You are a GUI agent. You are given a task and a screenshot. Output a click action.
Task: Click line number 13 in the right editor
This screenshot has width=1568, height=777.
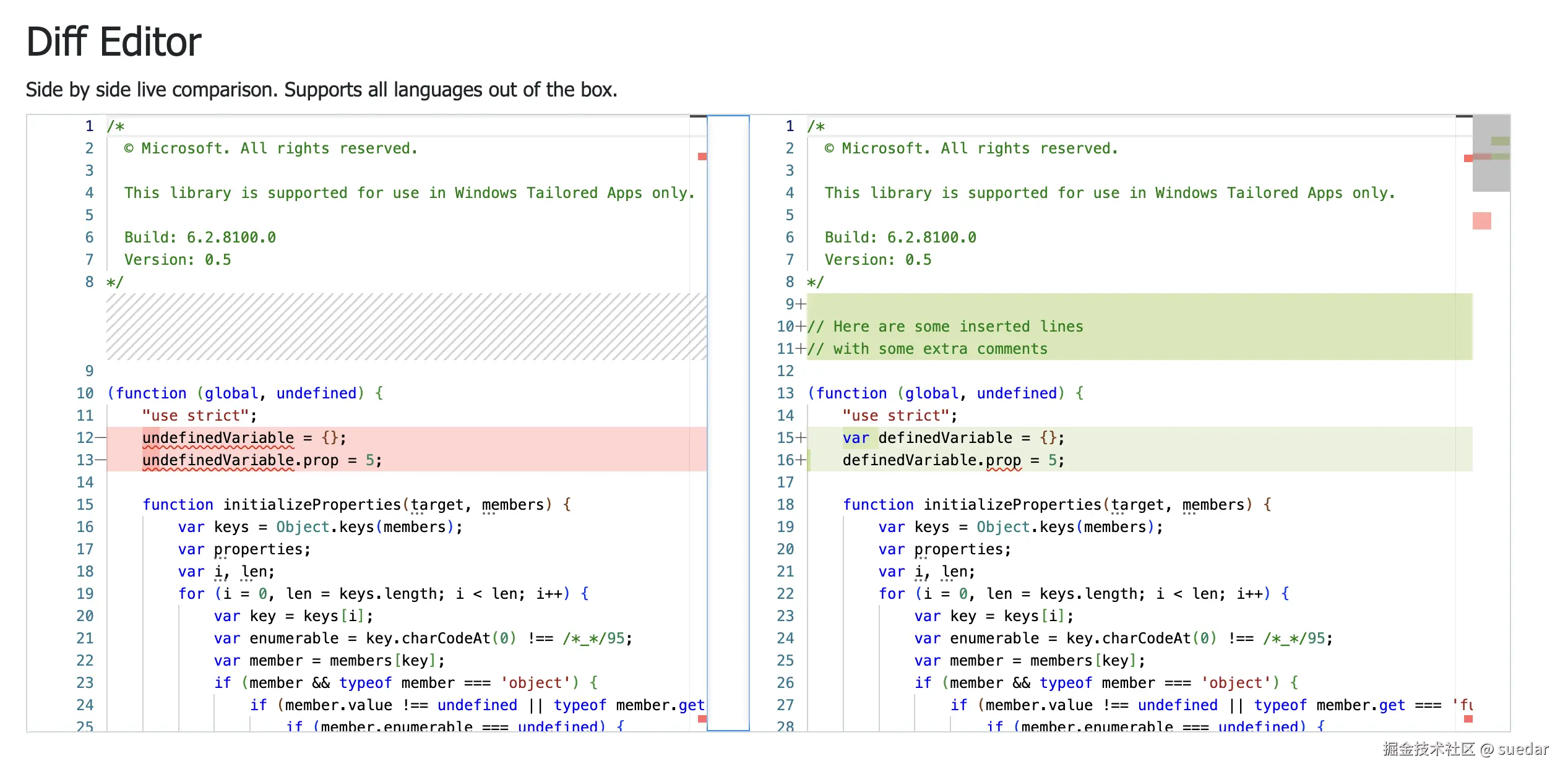point(785,393)
